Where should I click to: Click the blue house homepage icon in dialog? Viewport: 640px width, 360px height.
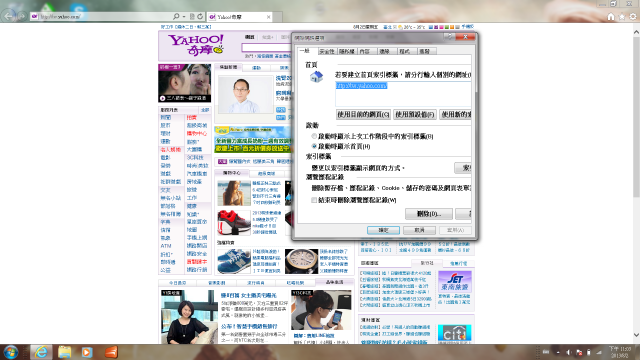tap(316, 76)
